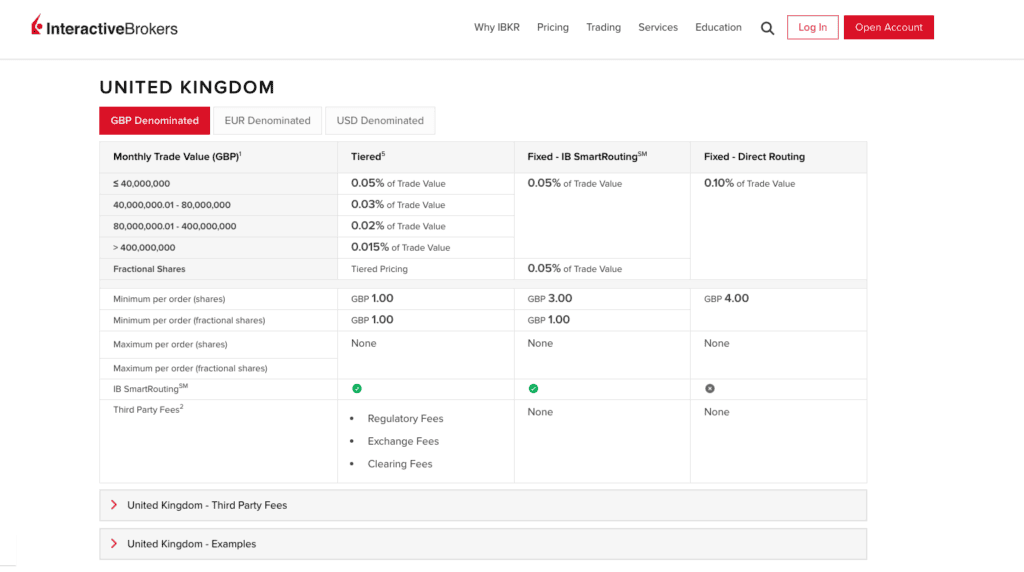1024x572 pixels.
Task: Open the Why IBKR menu
Action: tap(497, 27)
